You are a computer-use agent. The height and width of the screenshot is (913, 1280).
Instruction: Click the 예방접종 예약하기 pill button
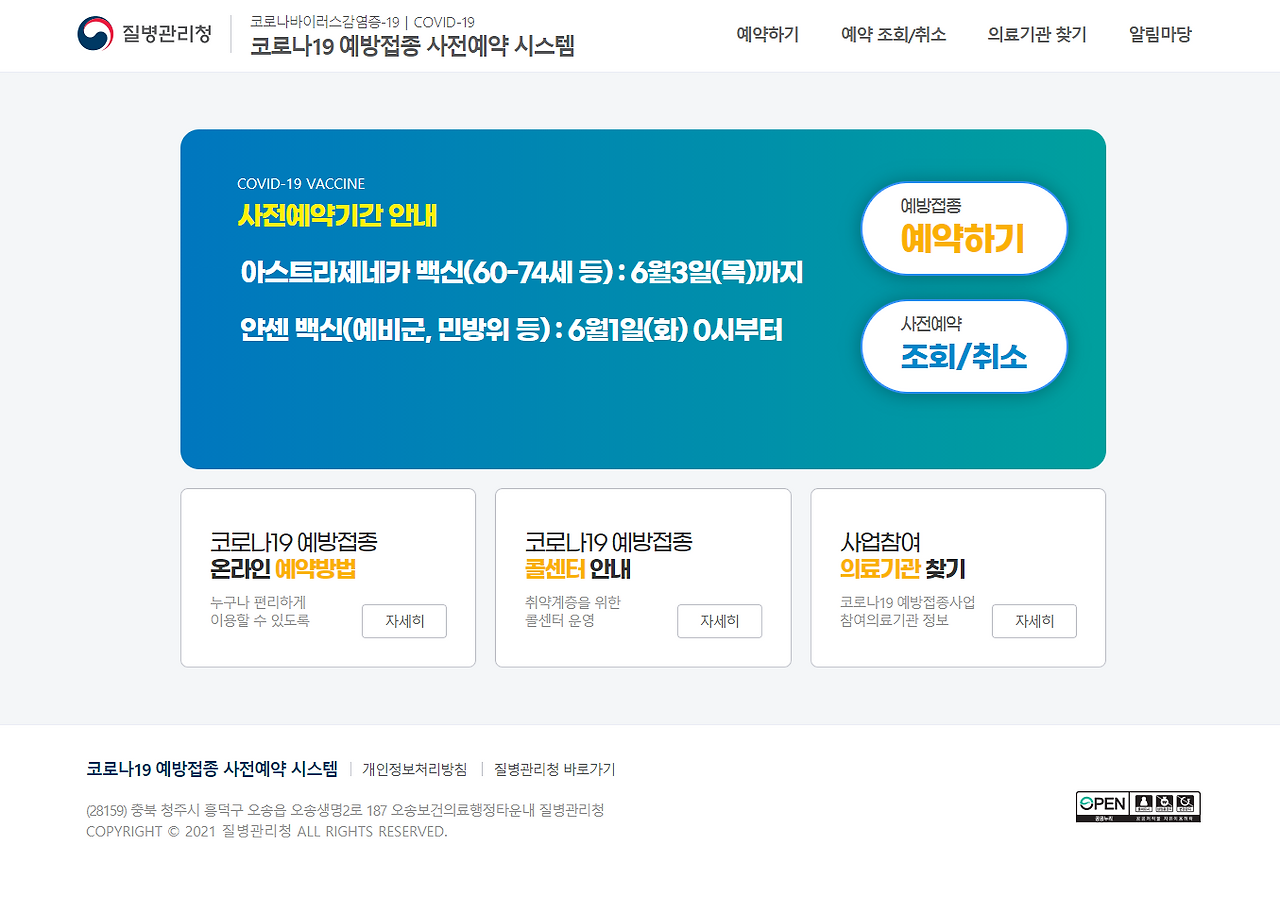(x=964, y=228)
